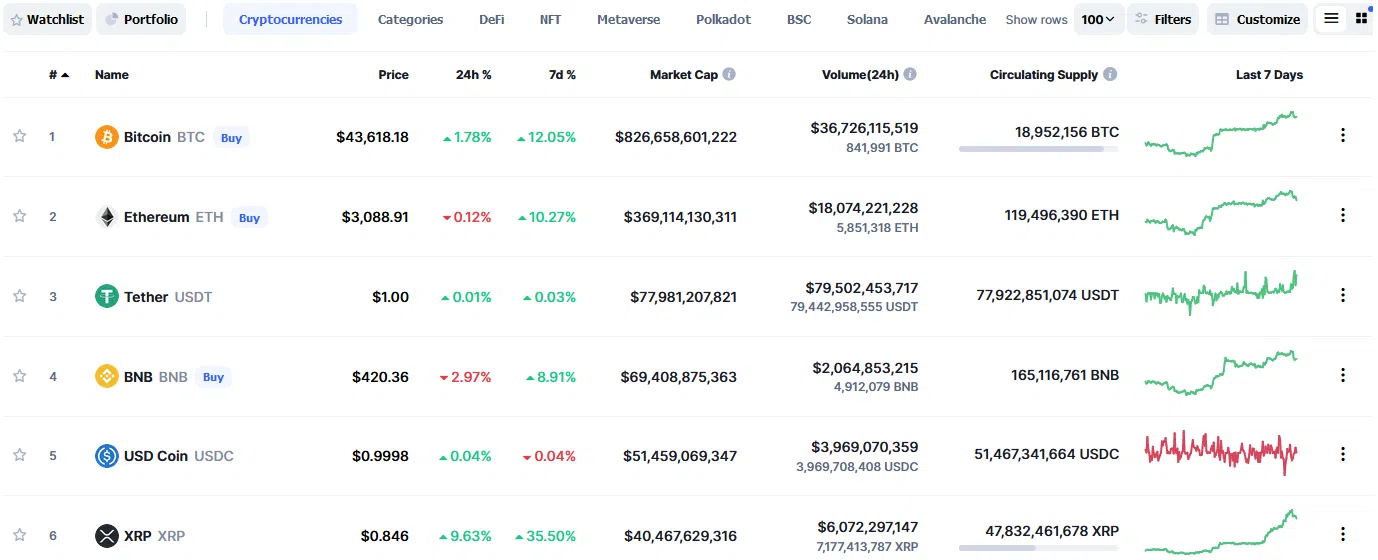The width and height of the screenshot is (1378, 560).
Task: Sort by Market Cap column header
Action: (x=684, y=75)
